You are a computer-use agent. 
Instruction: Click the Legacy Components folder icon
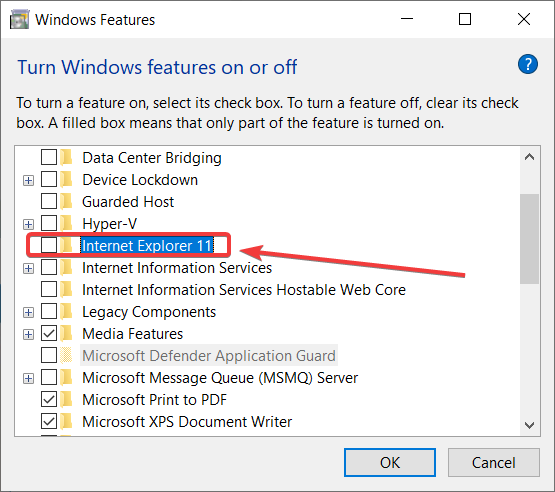pyautogui.click(x=66, y=312)
